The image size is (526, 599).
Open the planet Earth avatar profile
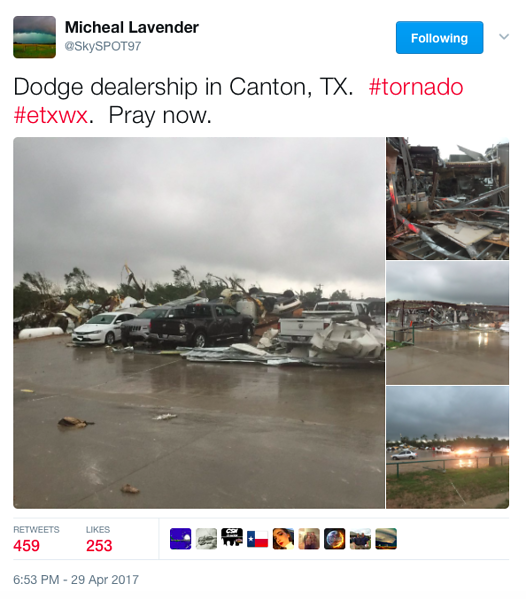point(335,539)
